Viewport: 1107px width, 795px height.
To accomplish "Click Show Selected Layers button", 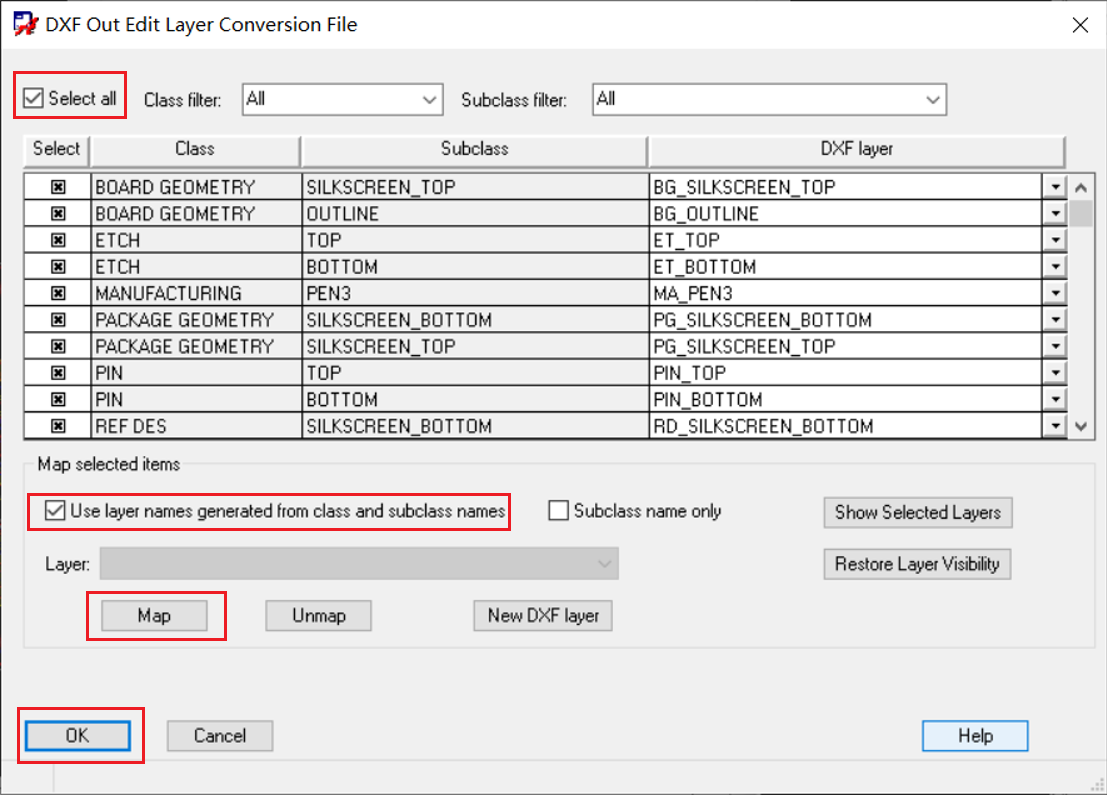I will click(917, 512).
